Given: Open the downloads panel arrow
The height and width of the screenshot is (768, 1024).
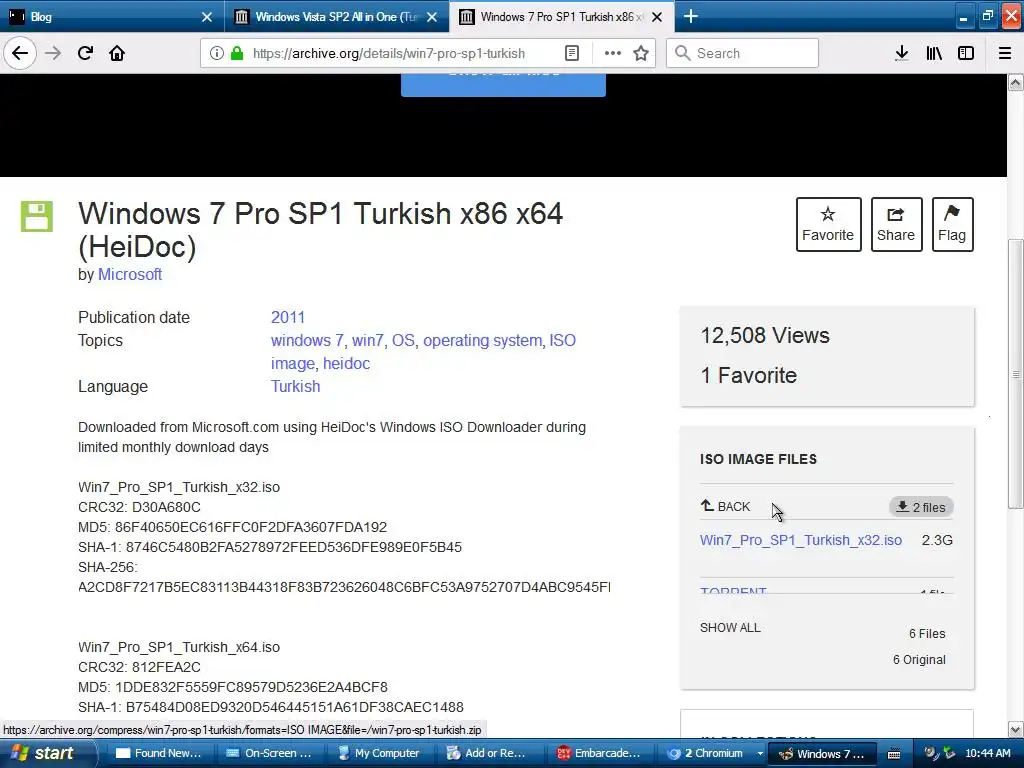Looking at the screenshot, I should pyautogui.click(x=901, y=53).
